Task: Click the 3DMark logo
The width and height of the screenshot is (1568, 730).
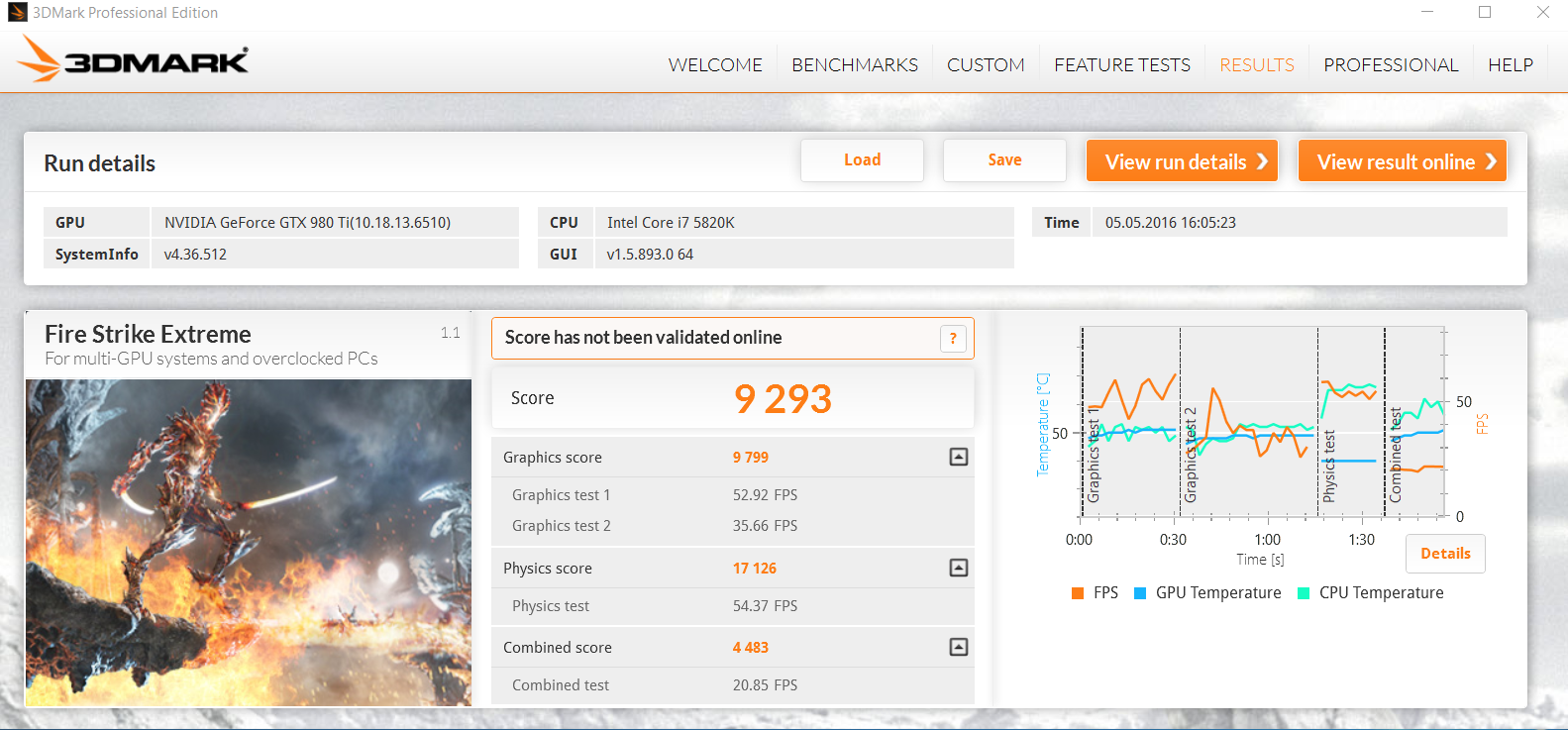Action: [133, 59]
